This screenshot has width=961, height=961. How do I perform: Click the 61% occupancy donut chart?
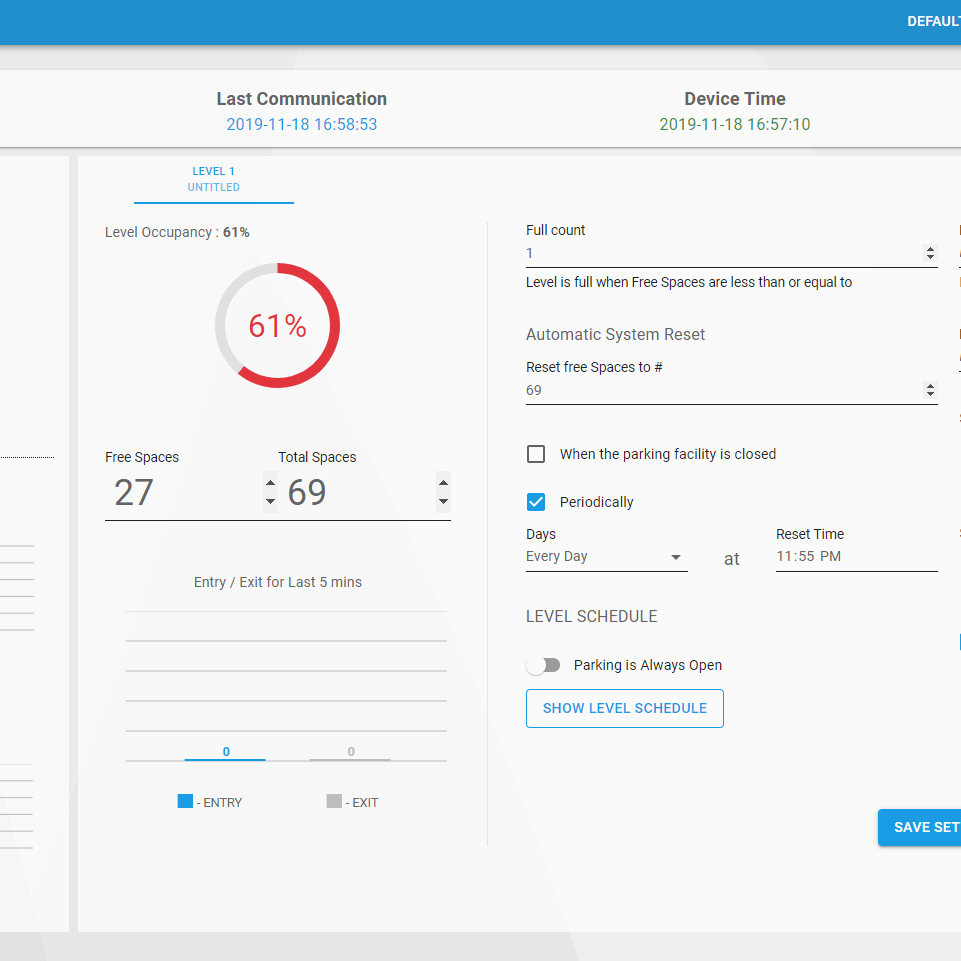[277, 326]
